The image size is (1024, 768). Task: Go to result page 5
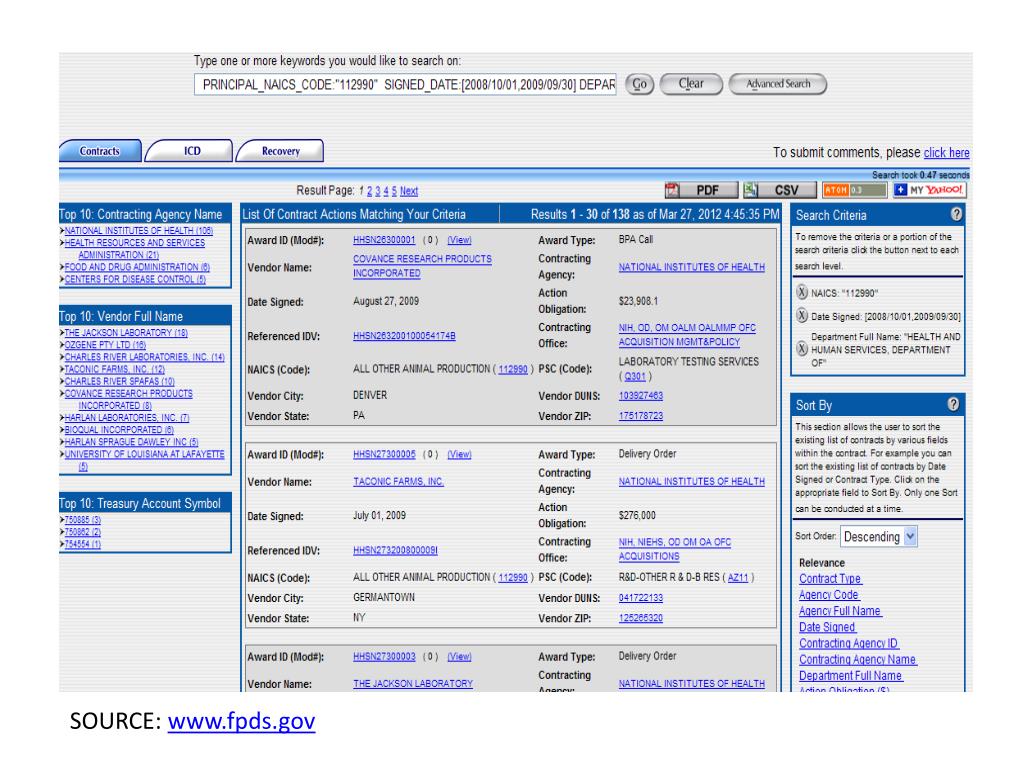tap(394, 191)
